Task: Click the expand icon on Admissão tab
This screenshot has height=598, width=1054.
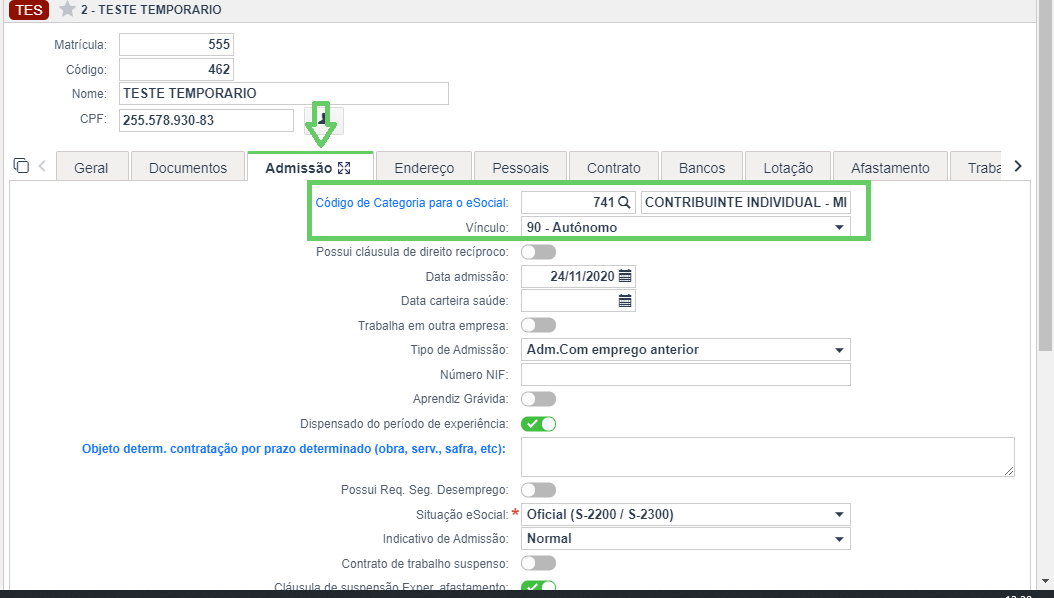Action: pos(344,168)
